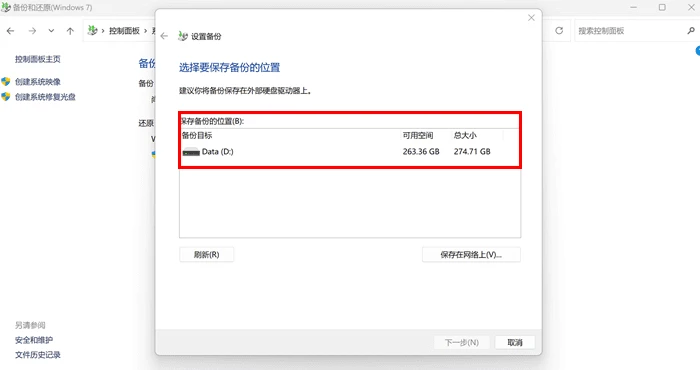The height and width of the screenshot is (370, 700).
Task: Close the 设置备份 dialog
Action: (531, 18)
